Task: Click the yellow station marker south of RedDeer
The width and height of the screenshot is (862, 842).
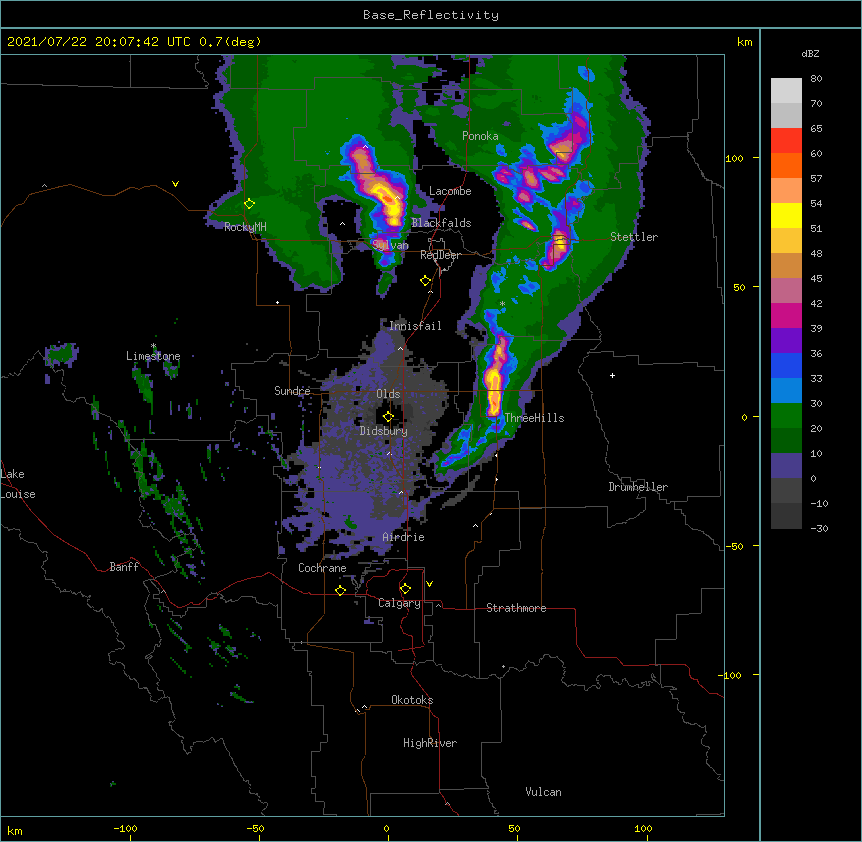Action: (425, 281)
